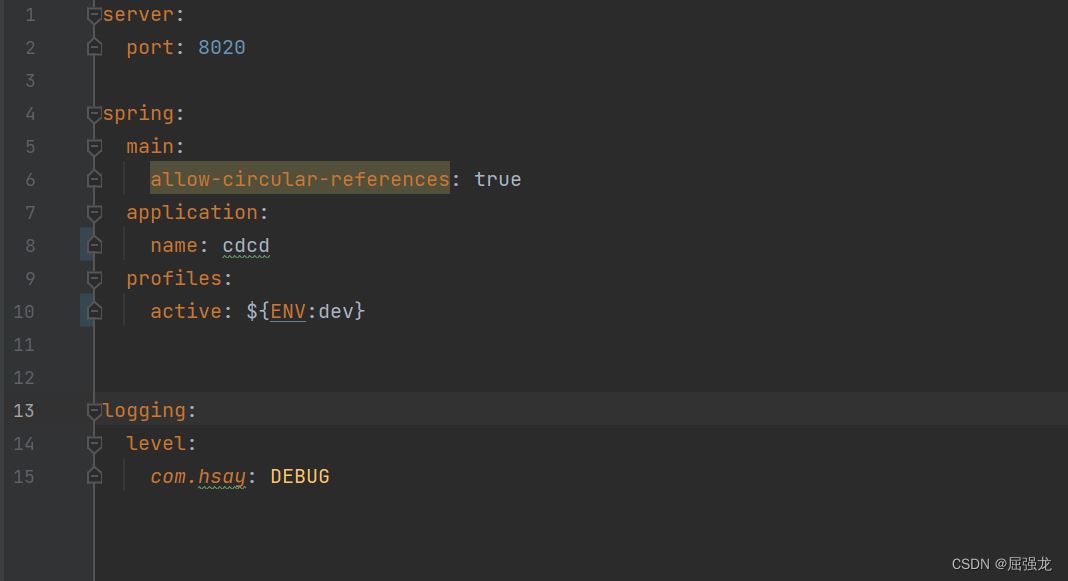
Task: Click the ENV placeholder link
Action: [x=288, y=311]
